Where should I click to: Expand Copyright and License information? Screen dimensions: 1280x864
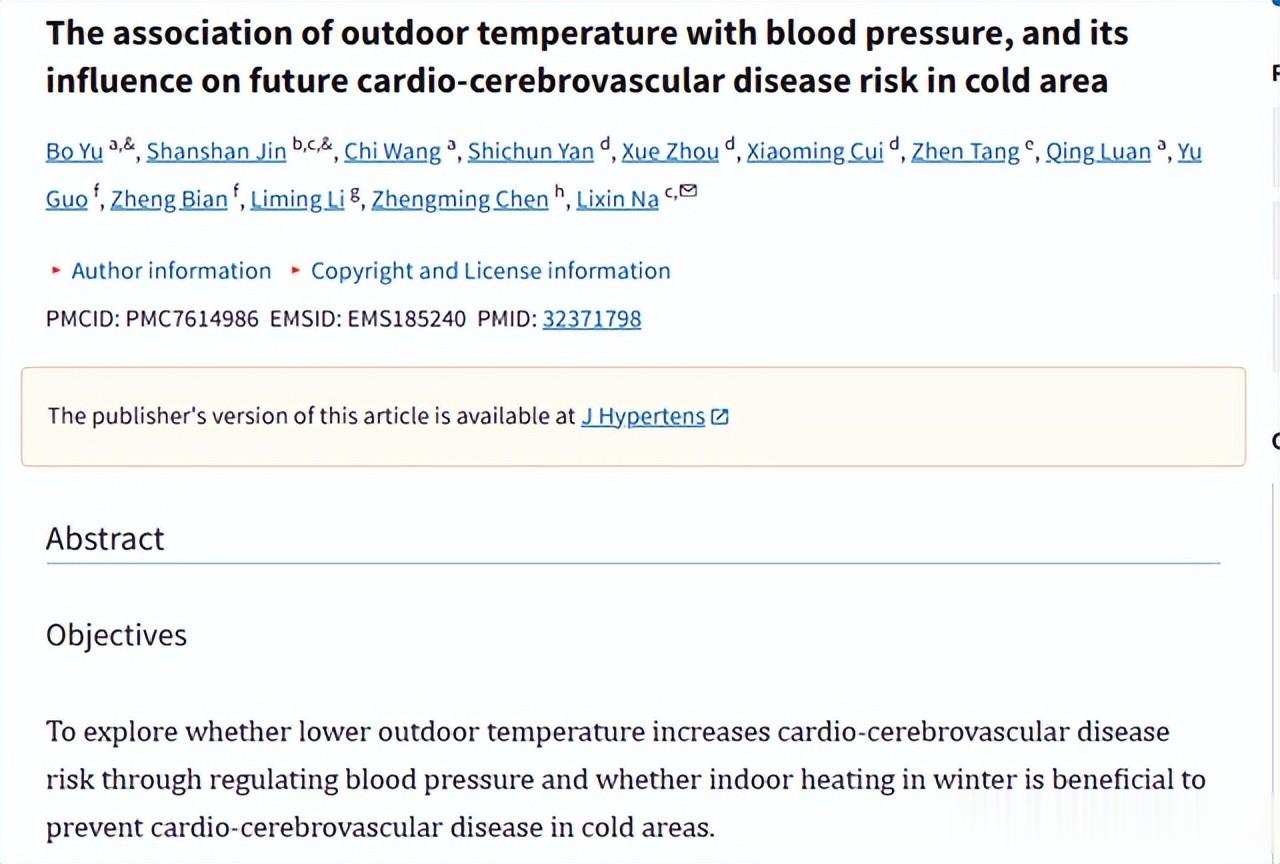point(490,271)
